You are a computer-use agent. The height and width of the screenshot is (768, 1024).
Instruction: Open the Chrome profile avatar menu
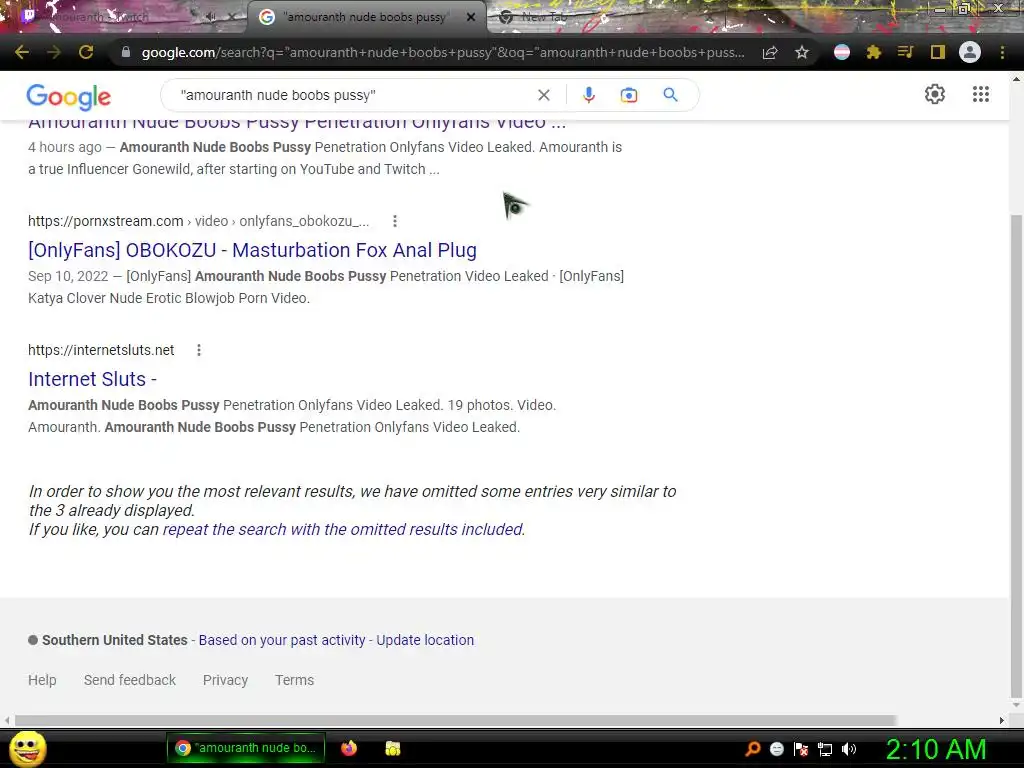(970, 52)
